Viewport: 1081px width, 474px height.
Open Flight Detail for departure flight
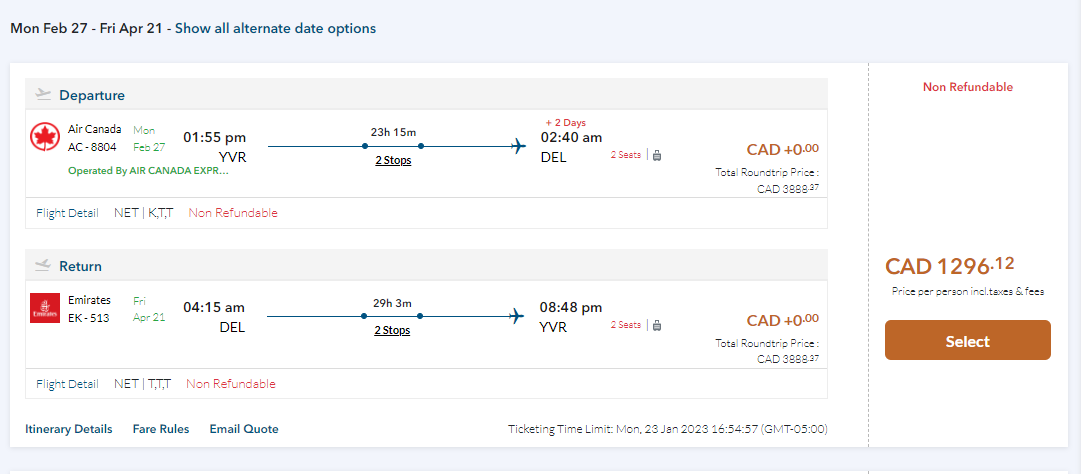coord(67,213)
